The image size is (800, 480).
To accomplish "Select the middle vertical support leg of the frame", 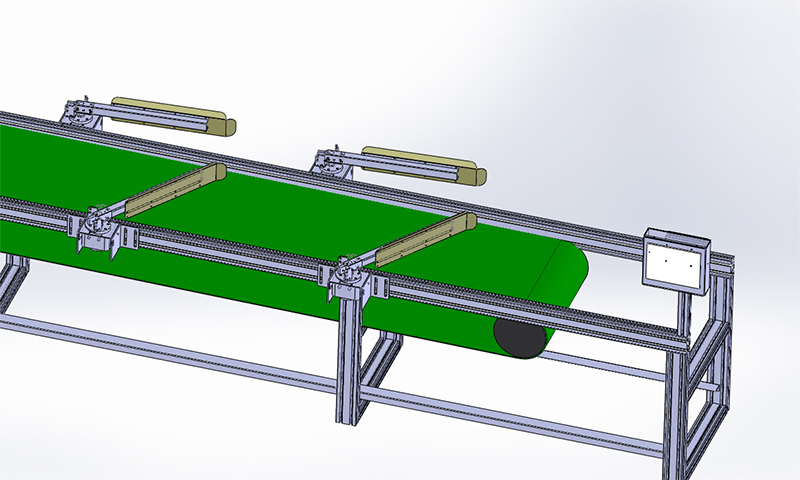I will (x=349, y=361).
